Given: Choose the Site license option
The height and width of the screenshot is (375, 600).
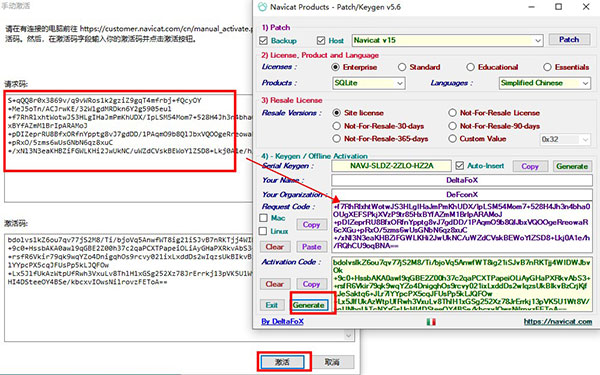Looking at the screenshot, I should coord(336,113).
